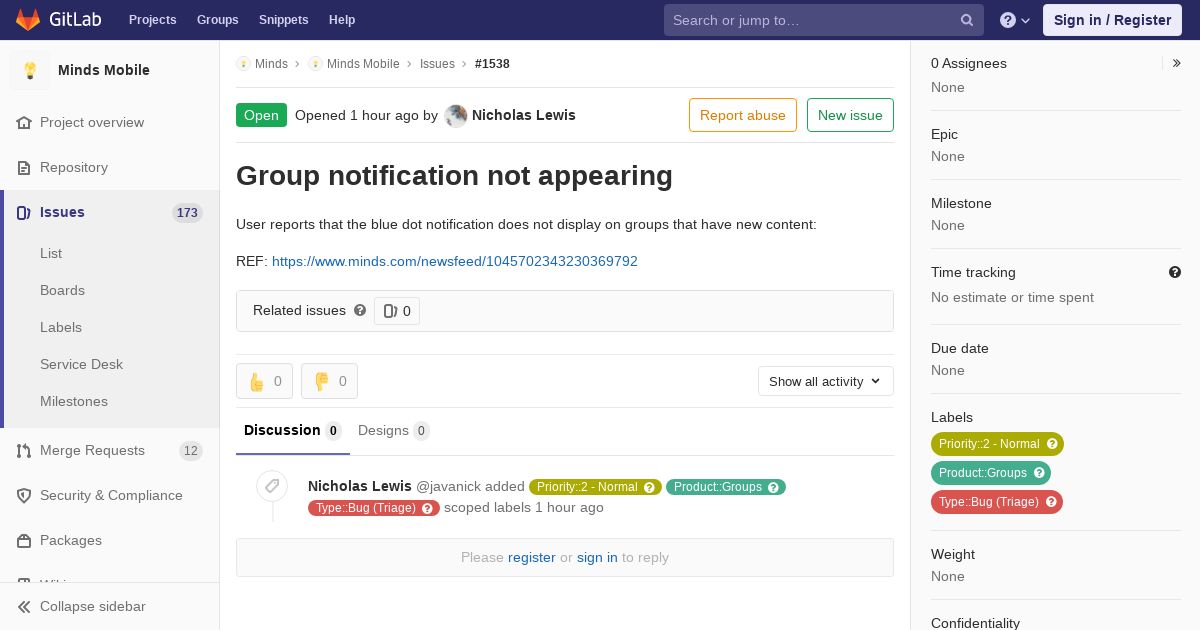The width and height of the screenshot is (1200, 630).
Task: Click the collapse sidebar double-chevron icon
Action: [x=24, y=606]
